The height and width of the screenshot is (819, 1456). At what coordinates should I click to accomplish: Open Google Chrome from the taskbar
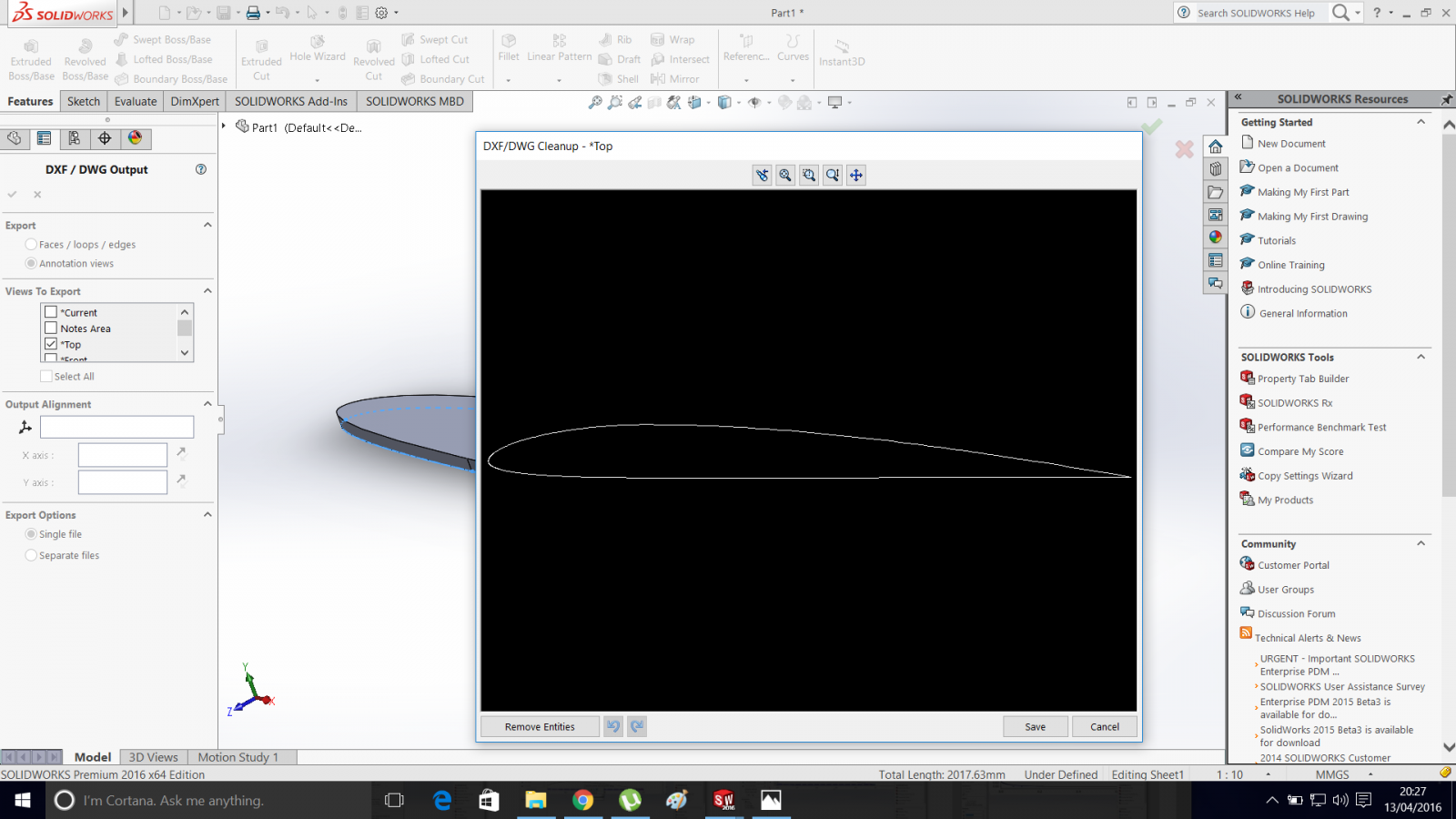pyautogui.click(x=582, y=800)
